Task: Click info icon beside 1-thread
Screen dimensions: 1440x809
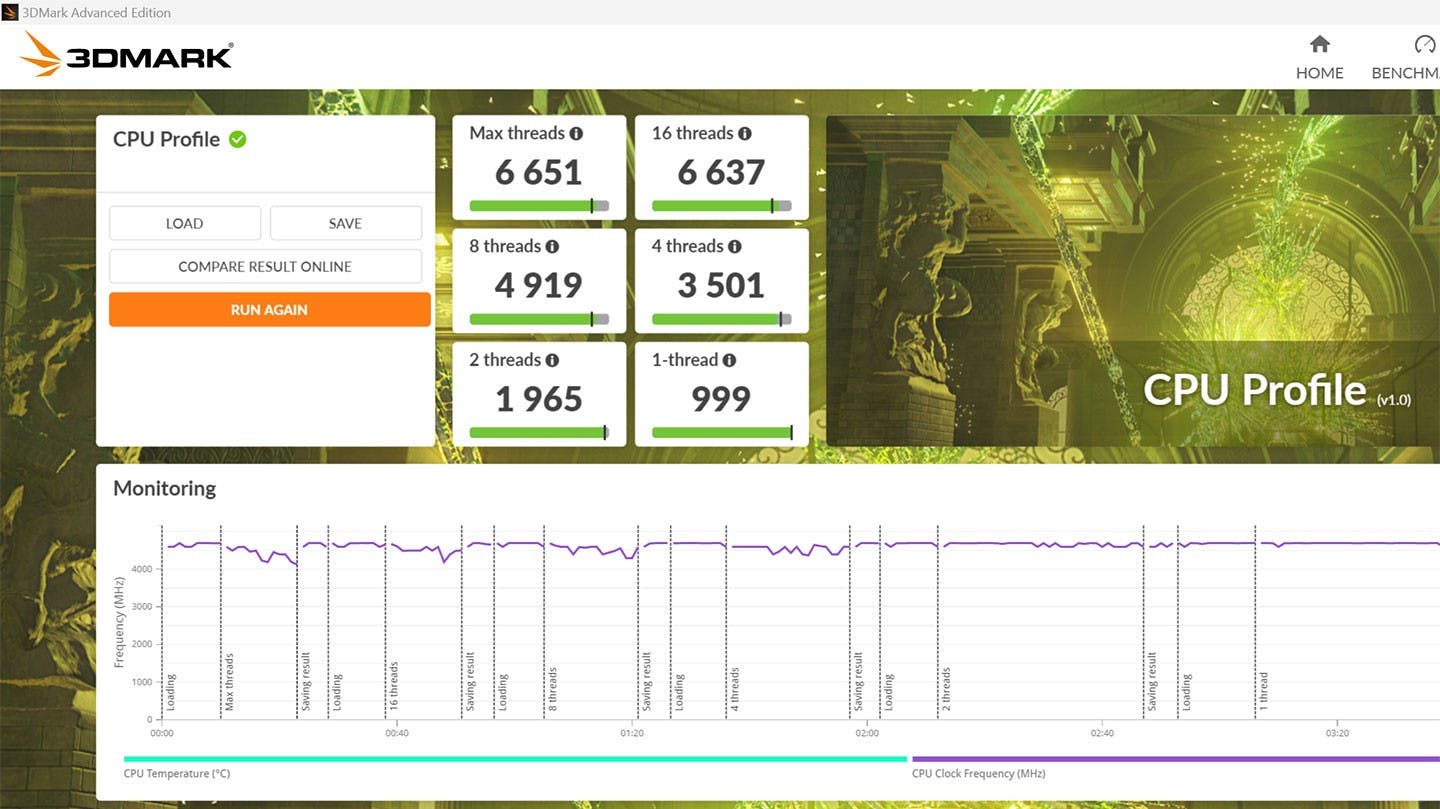Action: tap(729, 360)
